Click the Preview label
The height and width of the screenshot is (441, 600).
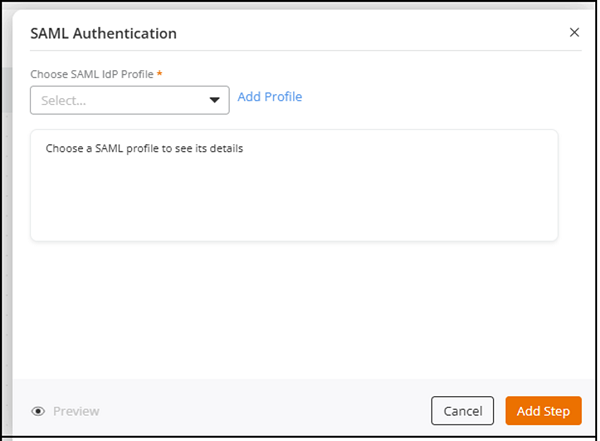click(x=76, y=411)
